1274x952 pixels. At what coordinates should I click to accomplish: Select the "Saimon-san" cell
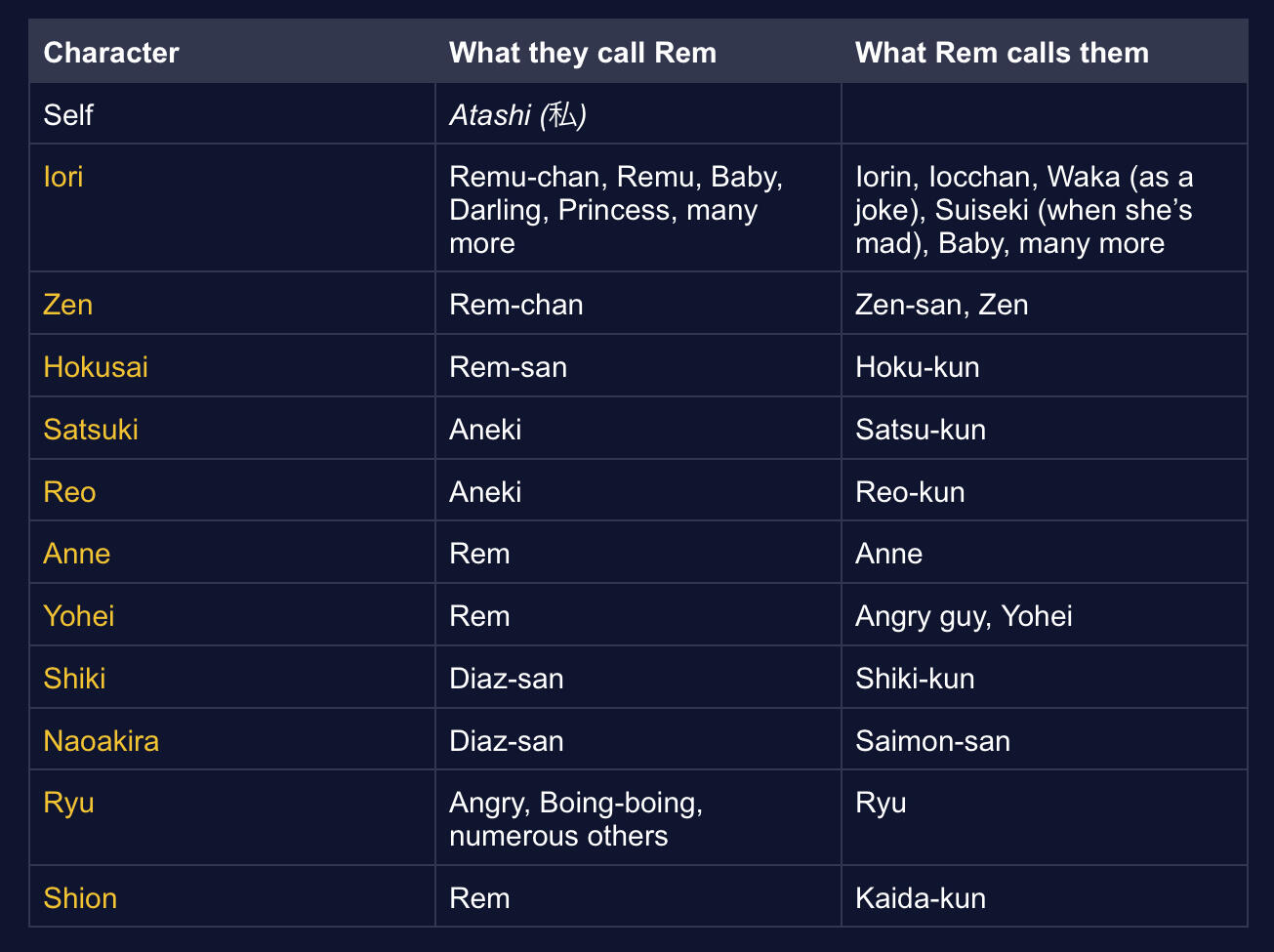(x=932, y=741)
